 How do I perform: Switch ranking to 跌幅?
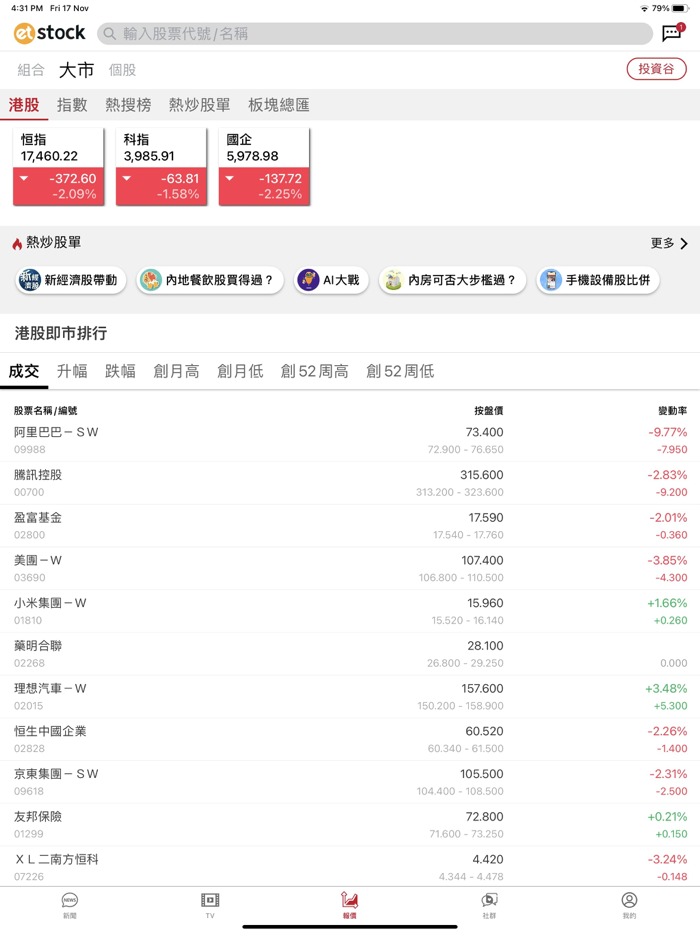[x=120, y=371]
